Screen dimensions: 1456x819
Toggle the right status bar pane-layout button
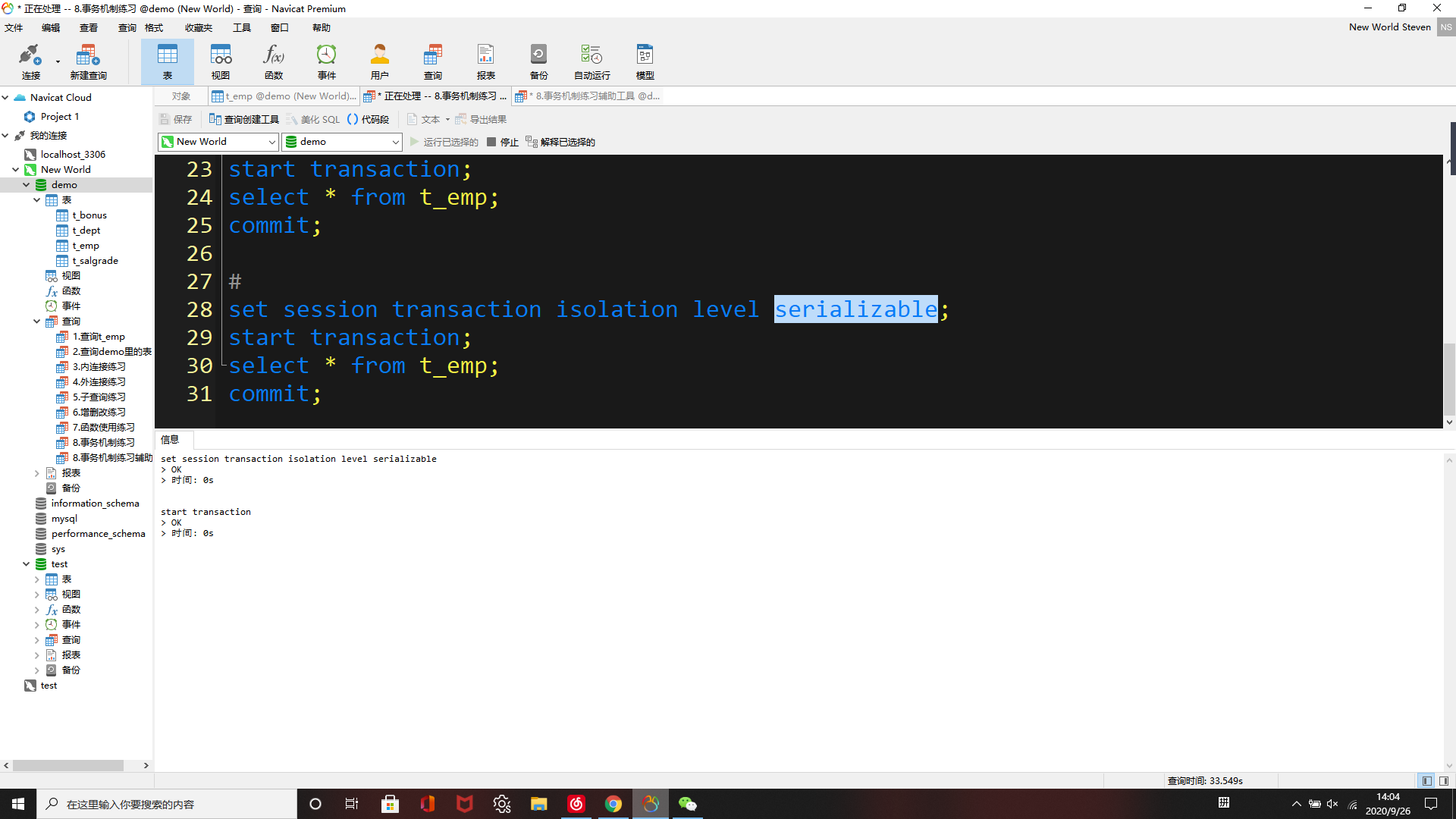point(1444,780)
